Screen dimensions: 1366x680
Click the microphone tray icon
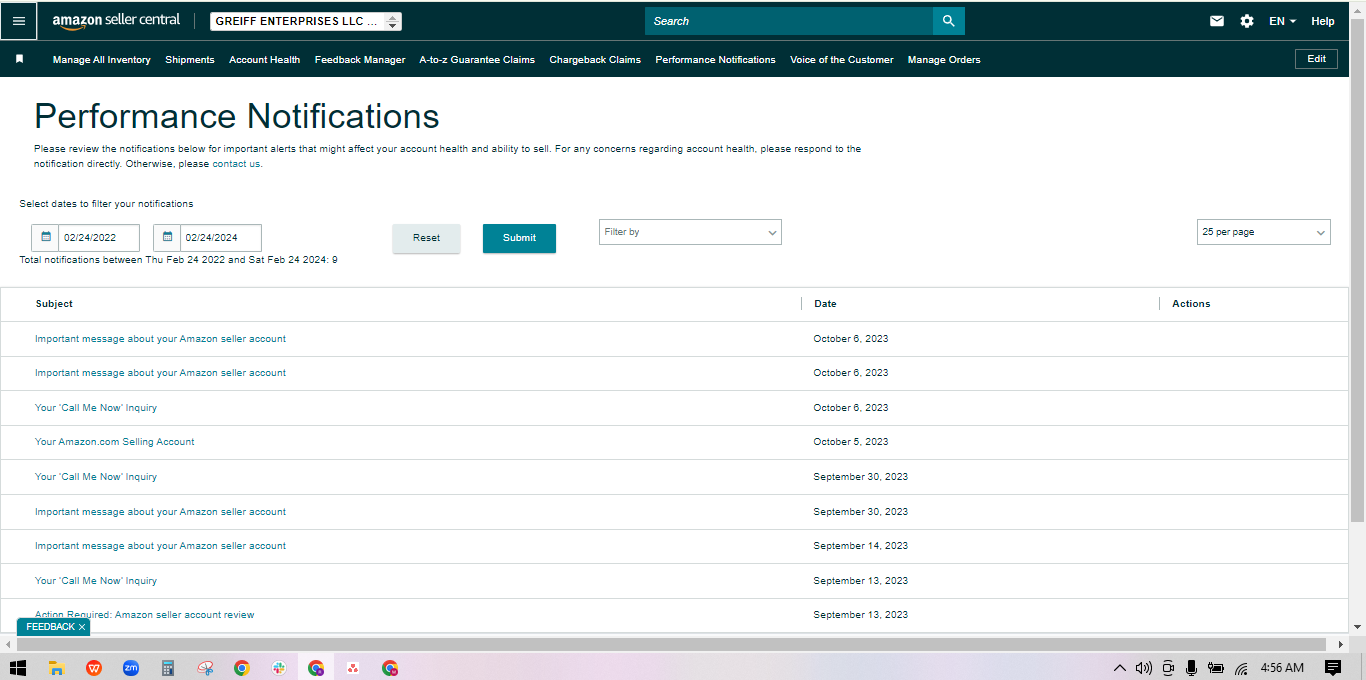1191,668
